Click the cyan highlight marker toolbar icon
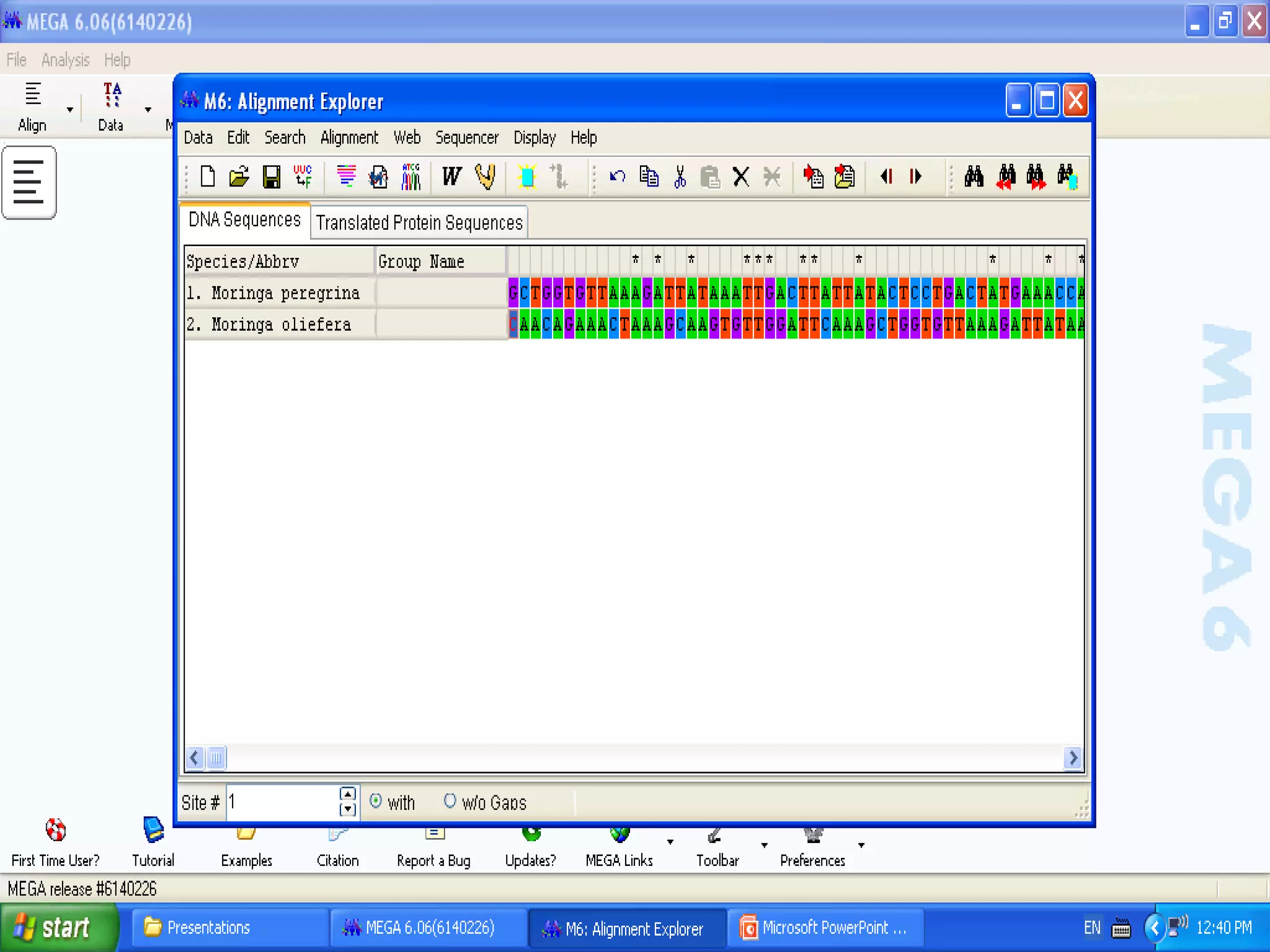The height and width of the screenshot is (952, 1270). point(527,177)
